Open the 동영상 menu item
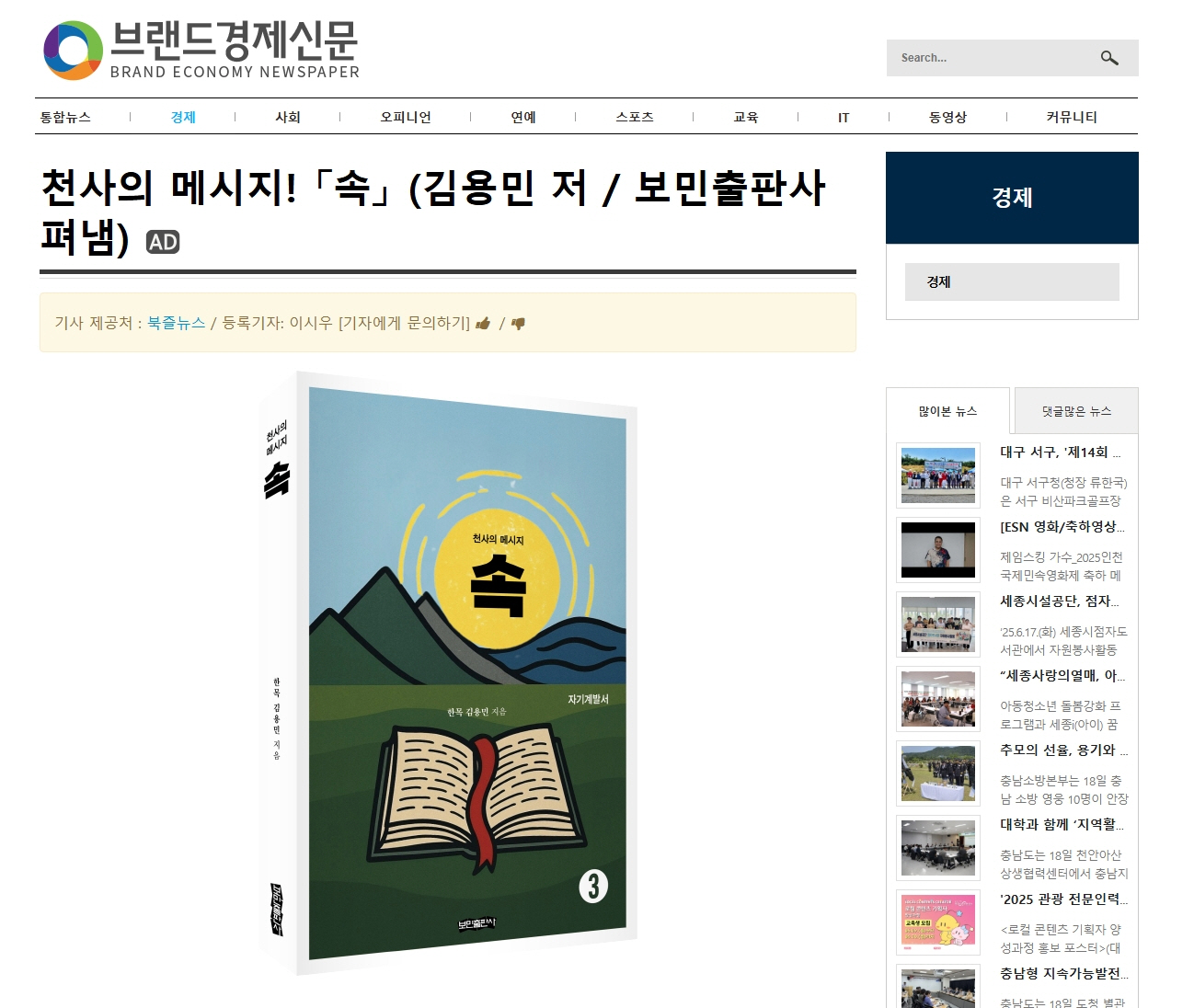Image resolution: width=1194 pixels, height=1008 pixels. pos(947,117)
